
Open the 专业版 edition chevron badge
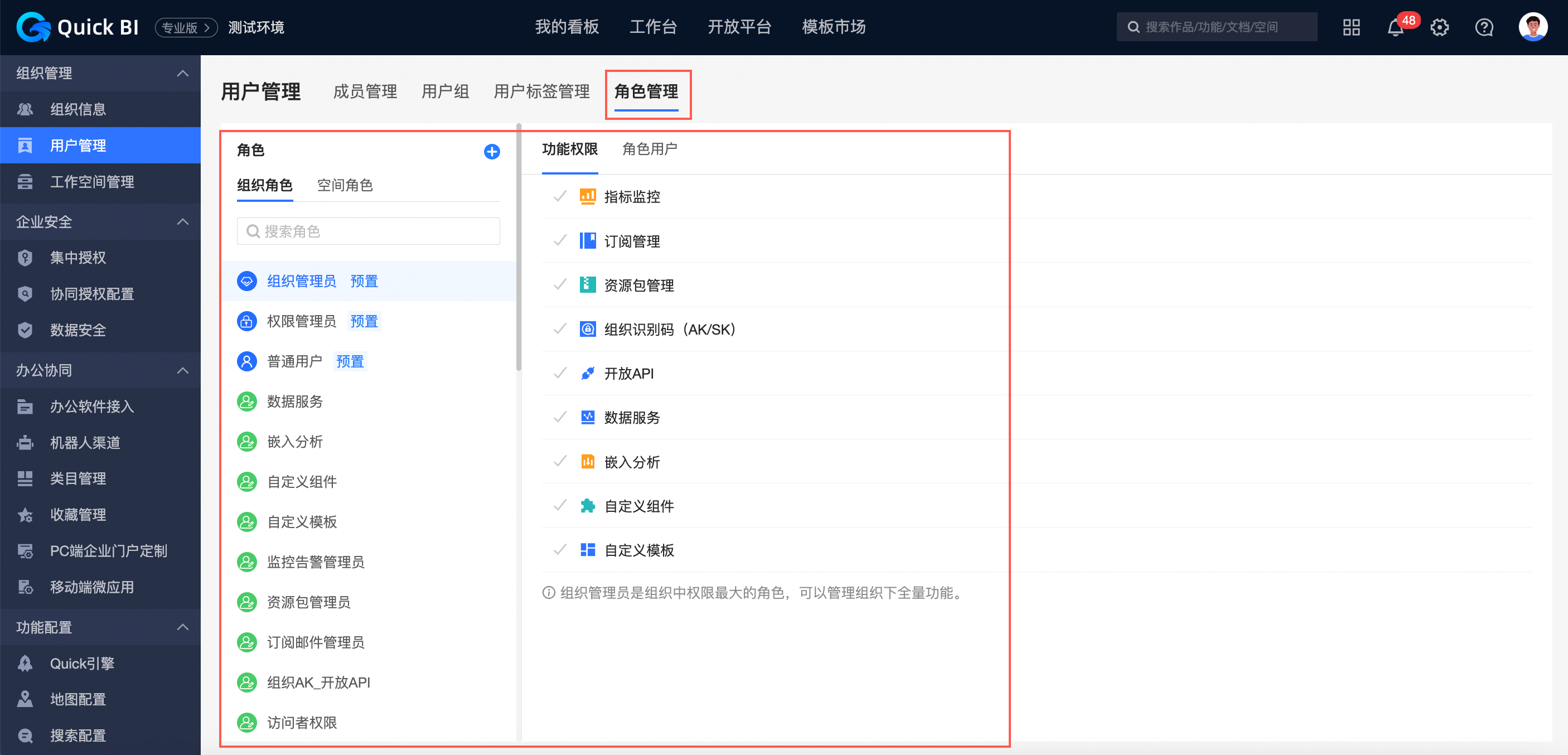[186, 27]
